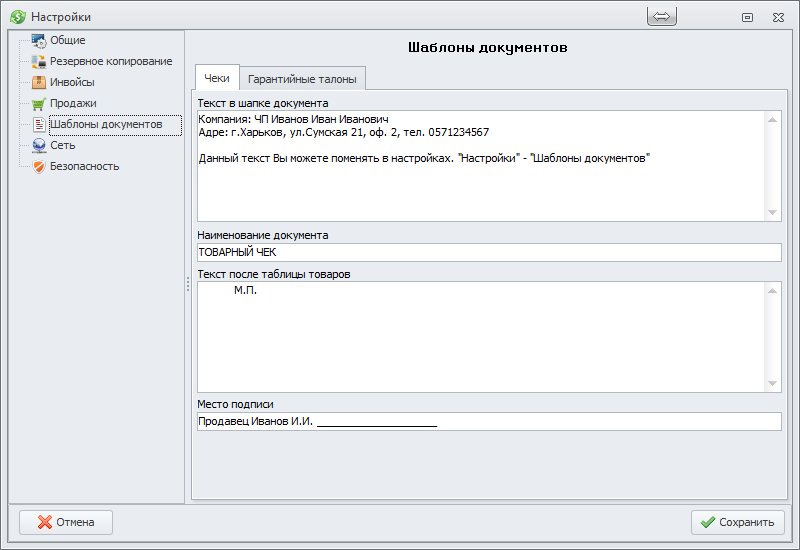
Task: Click into the Наименование документа field
Action: [x=488, y=253]
